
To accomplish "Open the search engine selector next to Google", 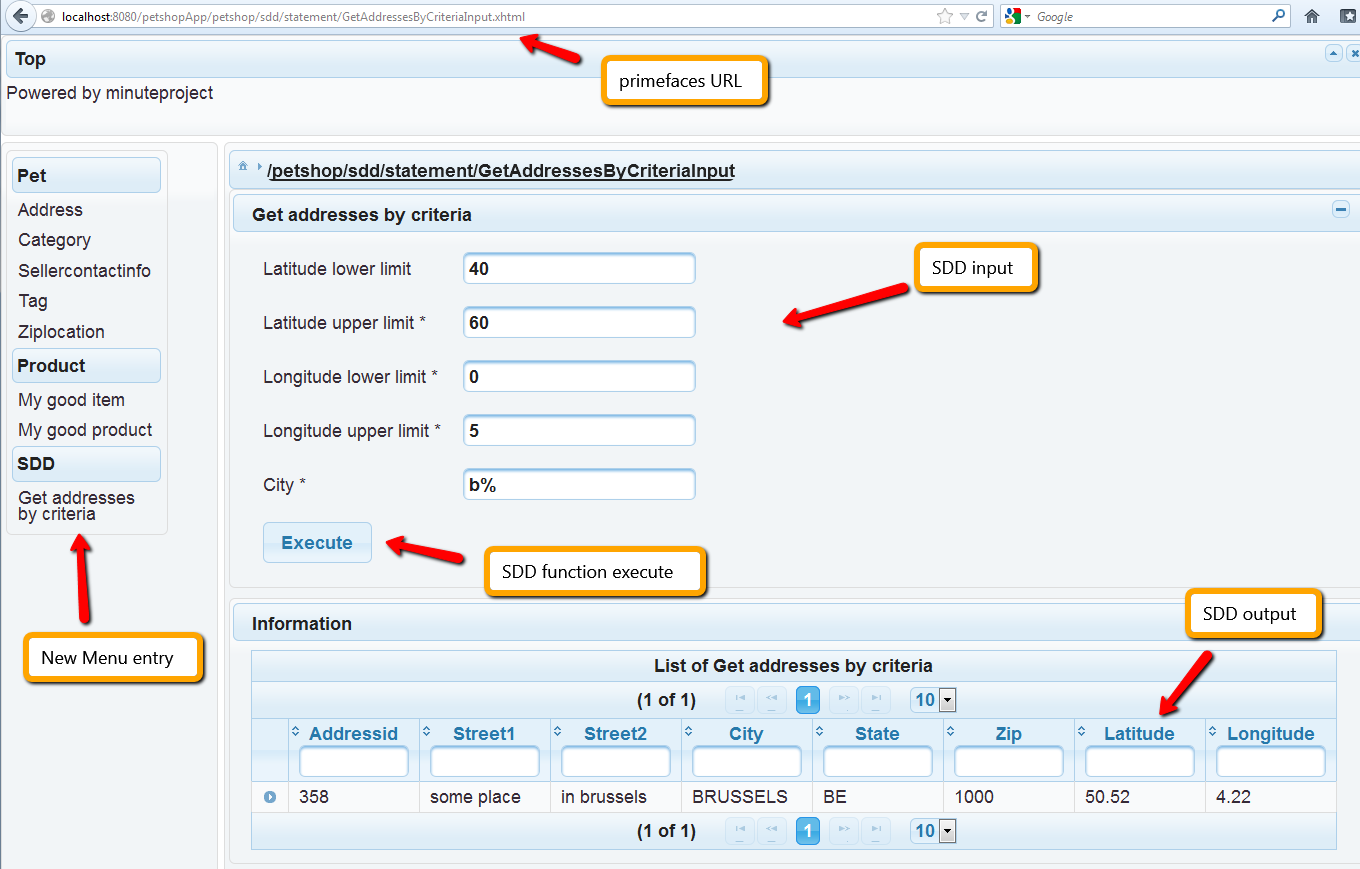I will 1025,16.
